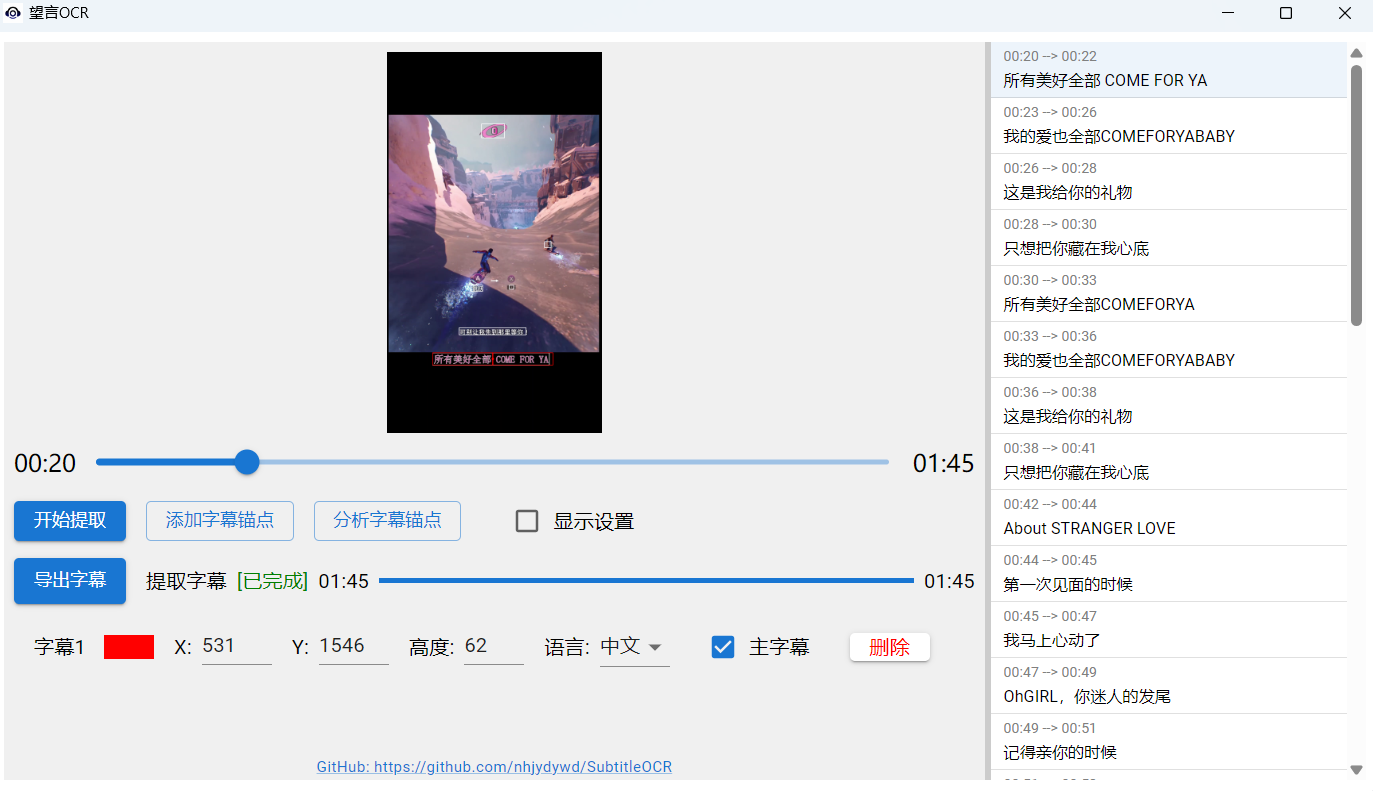
Task: Select subtitle 所有美好全部 COME FOR YA
Action: [1168, 70]
